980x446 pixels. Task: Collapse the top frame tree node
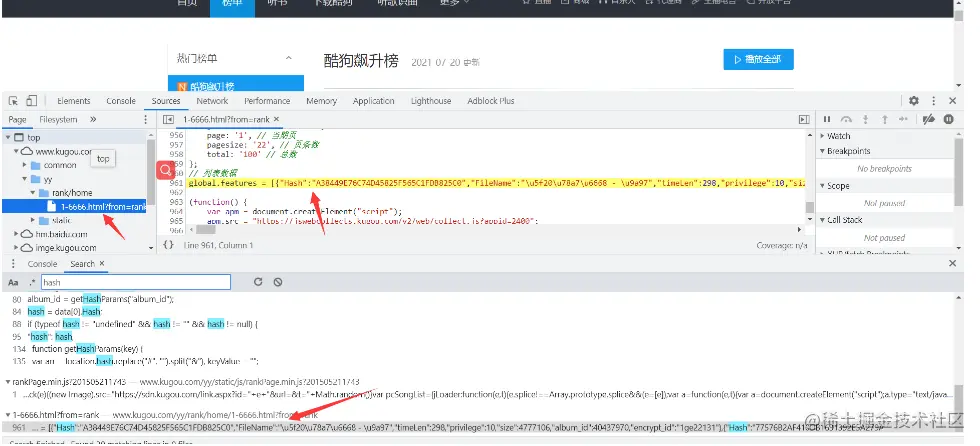(x=8, y=137)
